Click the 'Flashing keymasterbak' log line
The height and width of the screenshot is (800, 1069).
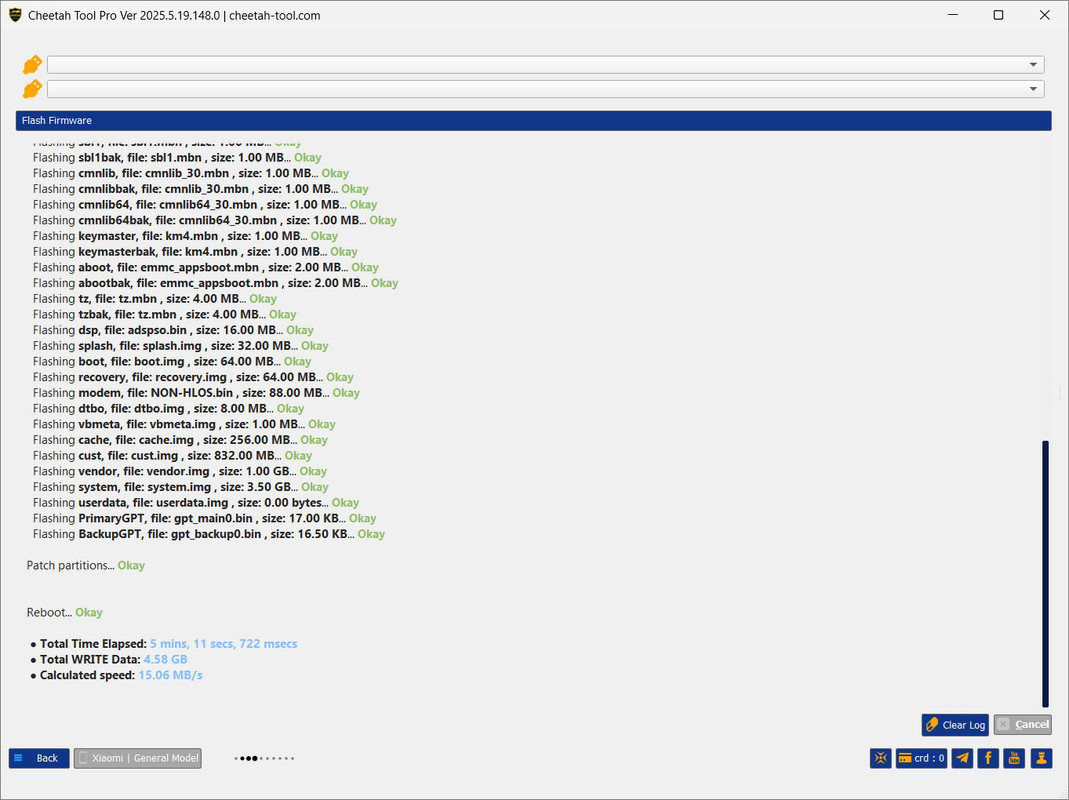pyautogui.click(x=195, y=252)
